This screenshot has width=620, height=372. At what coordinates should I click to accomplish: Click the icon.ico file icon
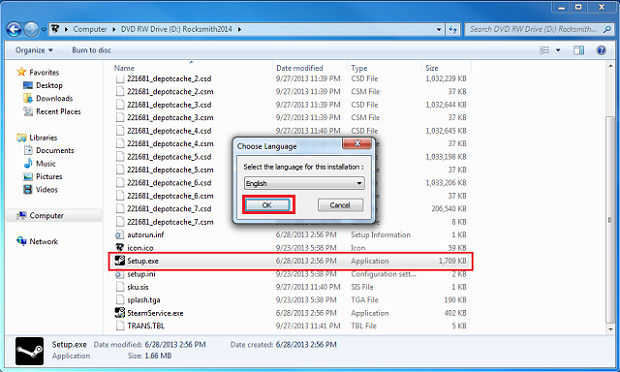[x=119, y=248]
